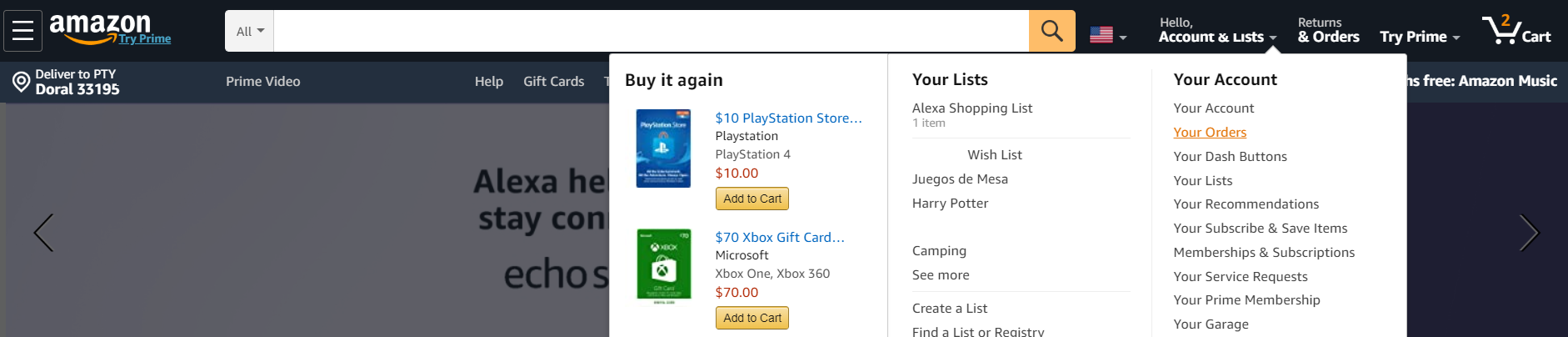Open Prime Video in navigation bar
This screenshot has width=1568, height=337.
[x=262, y=82]
